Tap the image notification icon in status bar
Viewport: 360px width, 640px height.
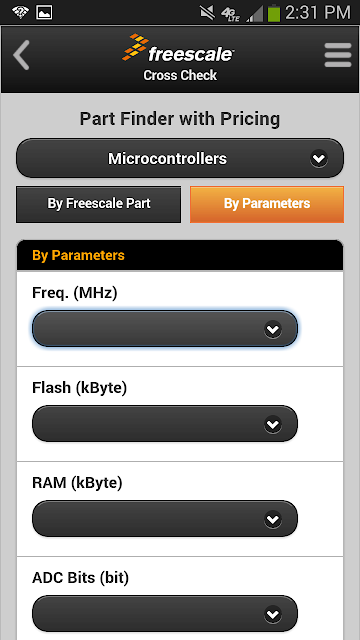point(44,12)
